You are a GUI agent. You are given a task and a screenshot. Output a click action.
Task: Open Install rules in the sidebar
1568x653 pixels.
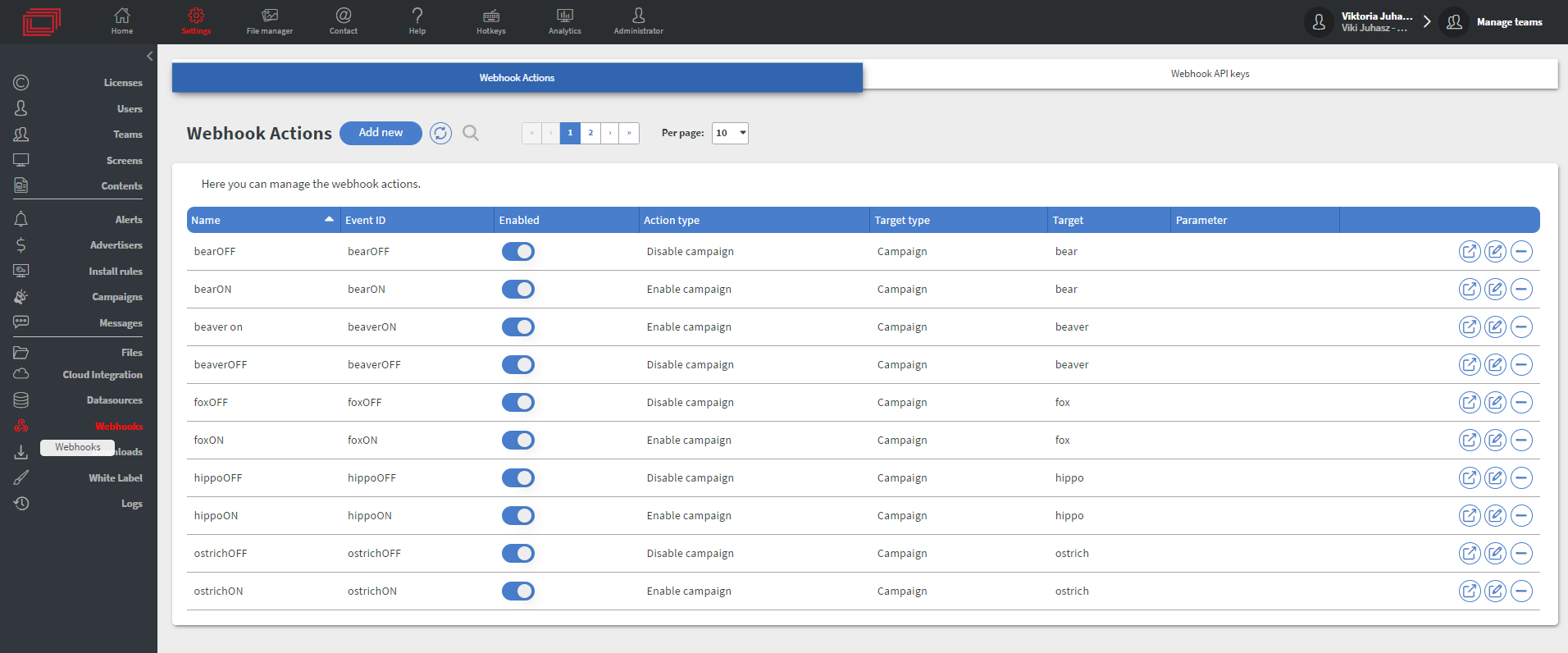116,272
